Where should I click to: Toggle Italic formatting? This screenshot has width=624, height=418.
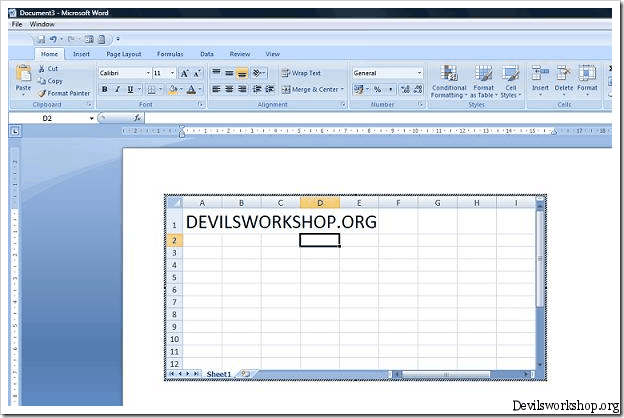[x=117, y=90]
